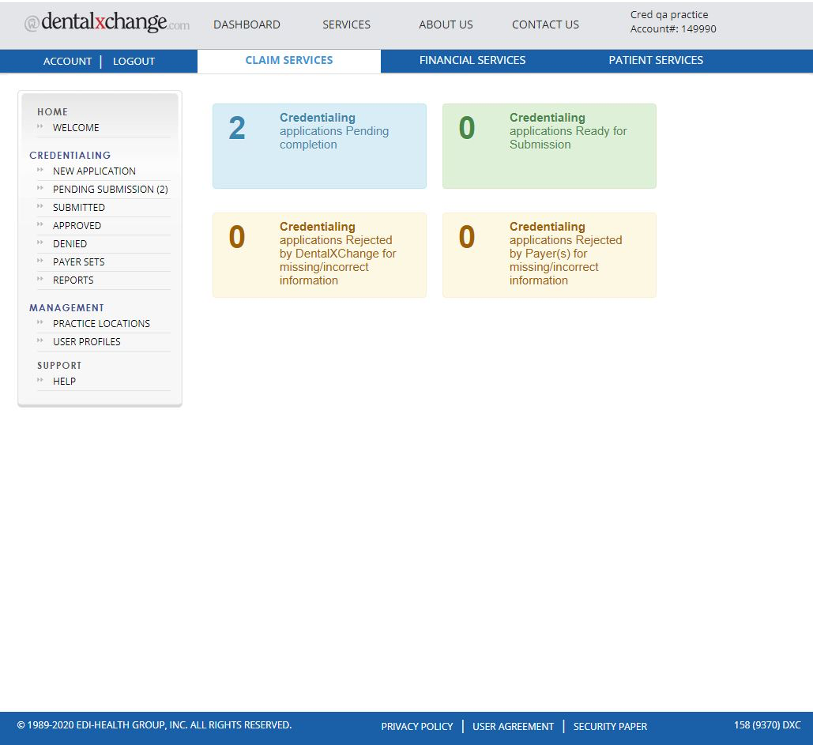Viewport: 813px width, 745px height.
Task: Open the Services menu item
Action: tap(346, 25)
